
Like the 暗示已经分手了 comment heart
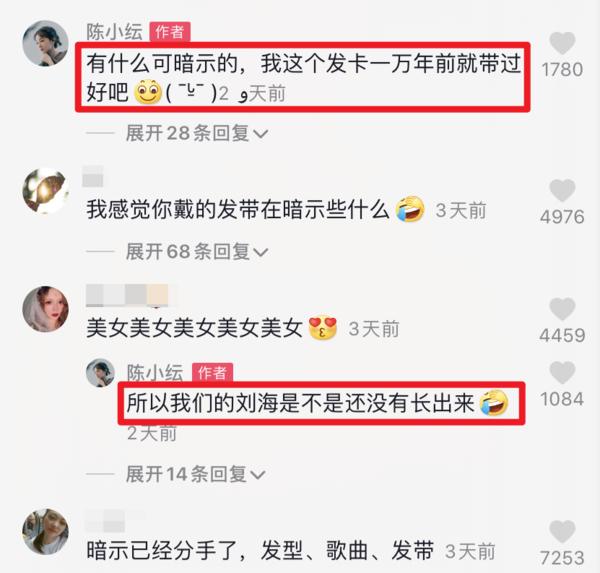click(x=562, y=531)
